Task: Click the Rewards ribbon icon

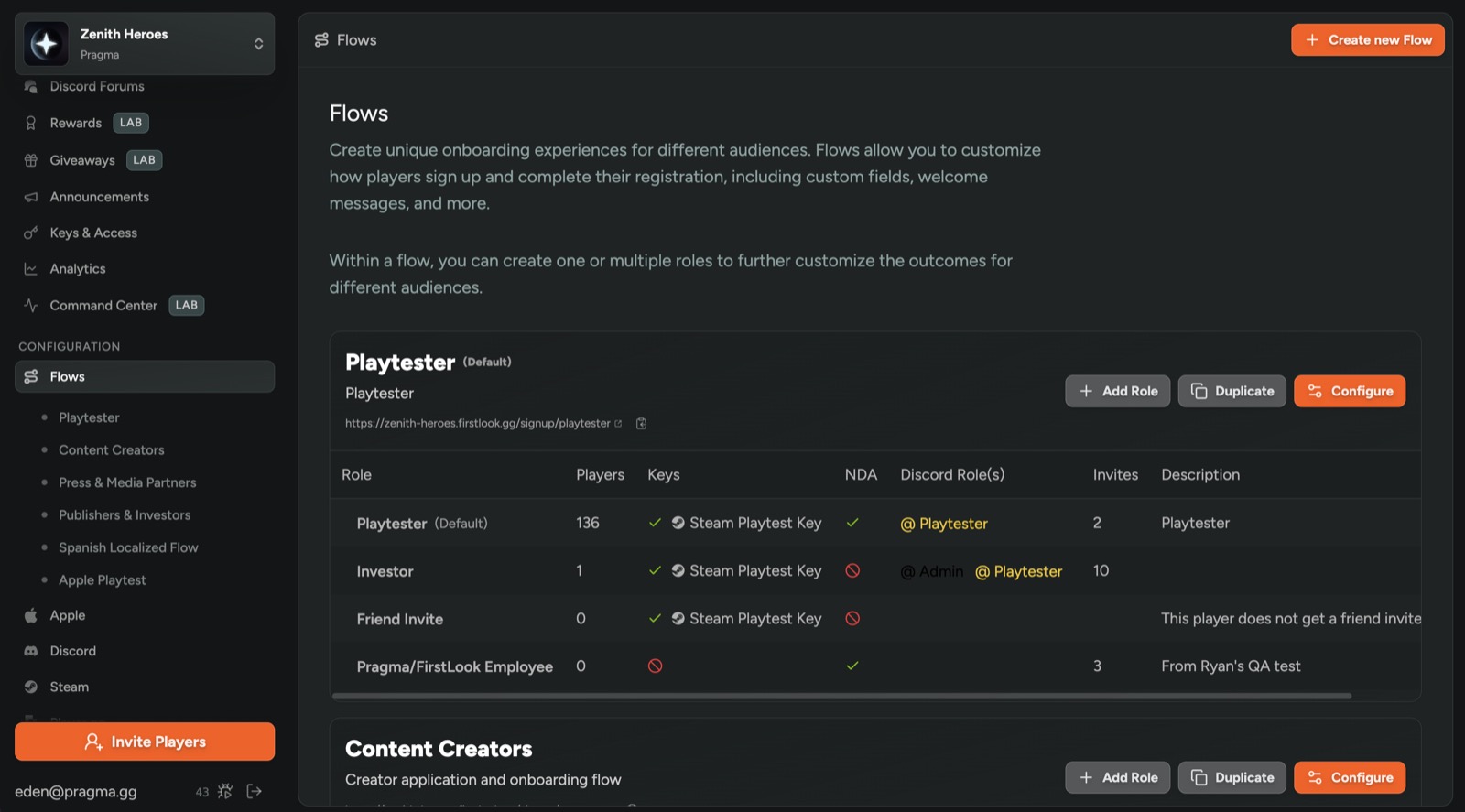Action: click(31, 123)
